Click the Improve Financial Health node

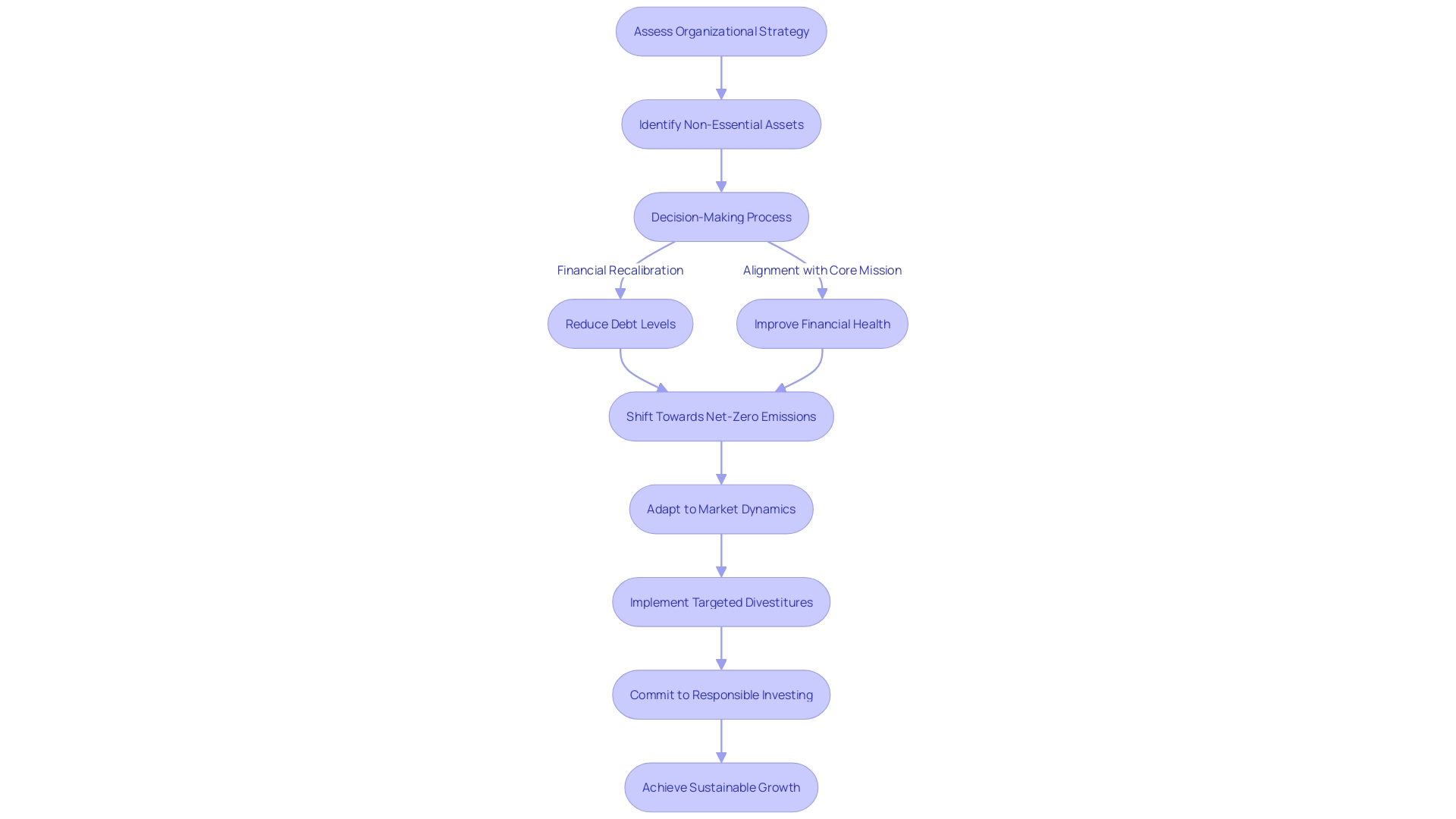click(x=821, y=323)
